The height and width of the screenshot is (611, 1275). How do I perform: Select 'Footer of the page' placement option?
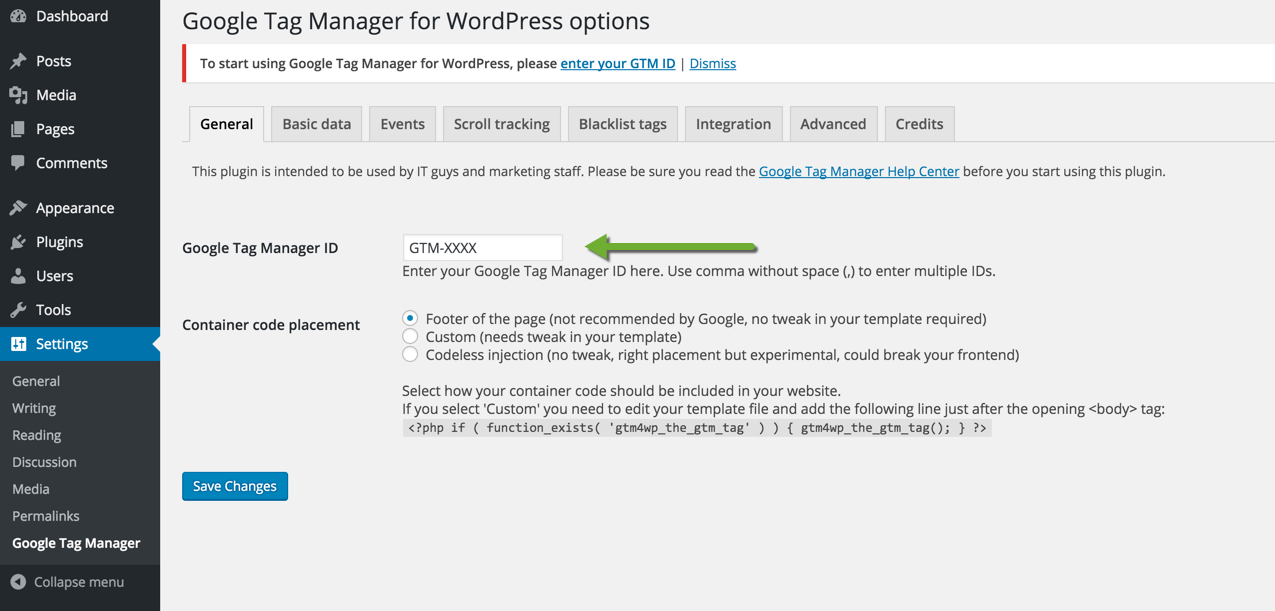[410, 319]
